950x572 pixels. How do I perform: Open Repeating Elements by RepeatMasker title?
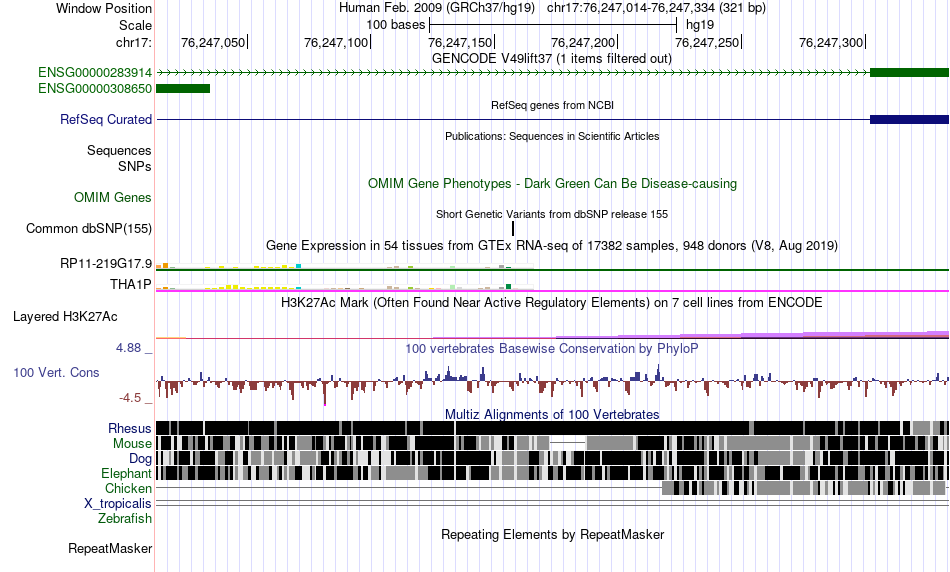552,535
